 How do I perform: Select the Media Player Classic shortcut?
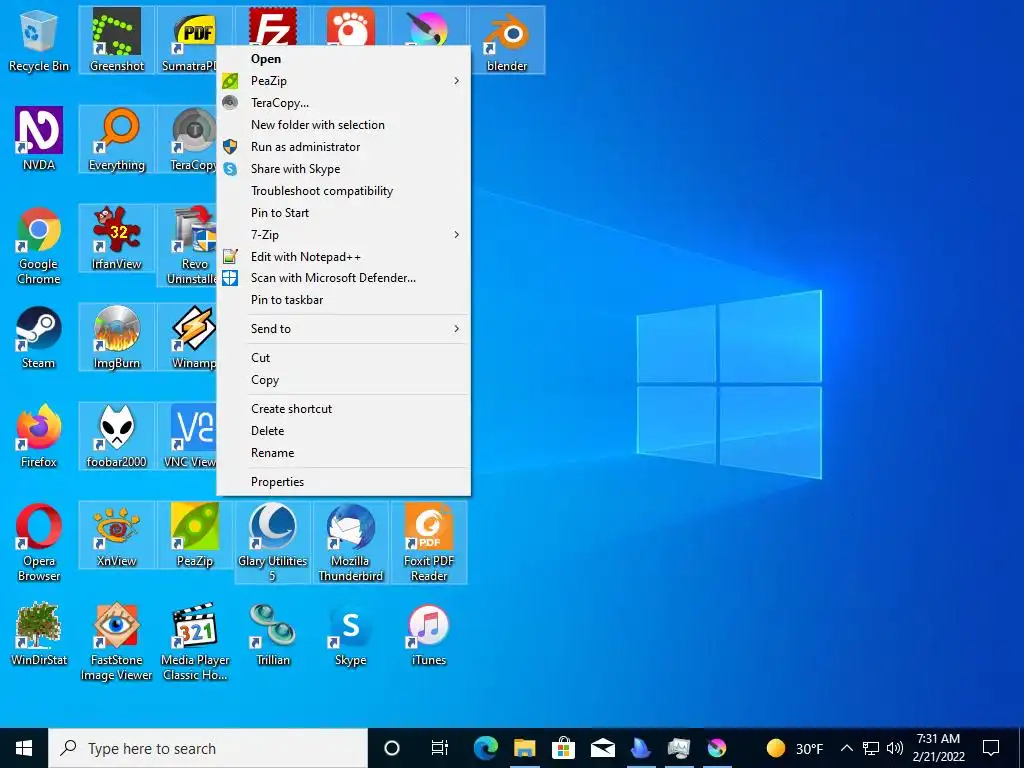point(195,642)
